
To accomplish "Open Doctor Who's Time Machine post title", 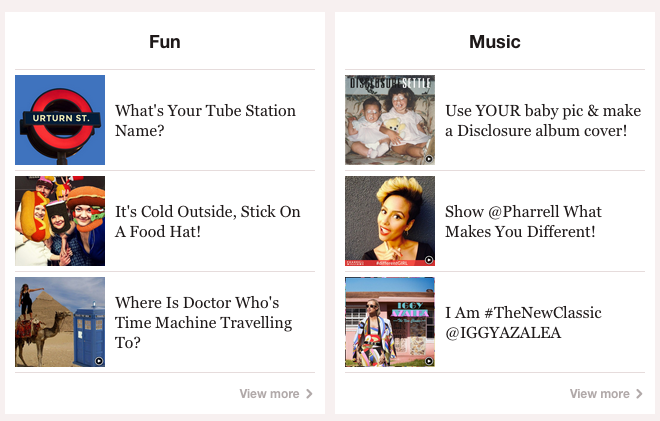I will [204, 322].
